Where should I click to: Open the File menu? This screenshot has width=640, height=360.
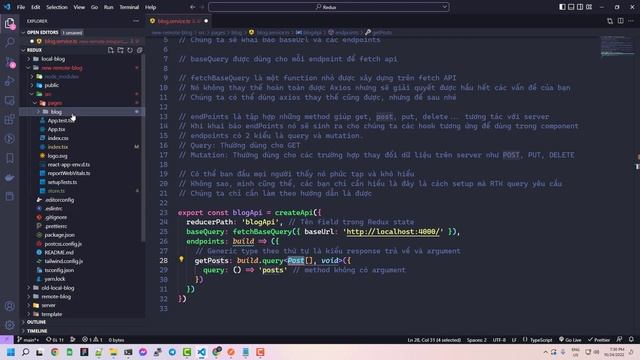21,7
